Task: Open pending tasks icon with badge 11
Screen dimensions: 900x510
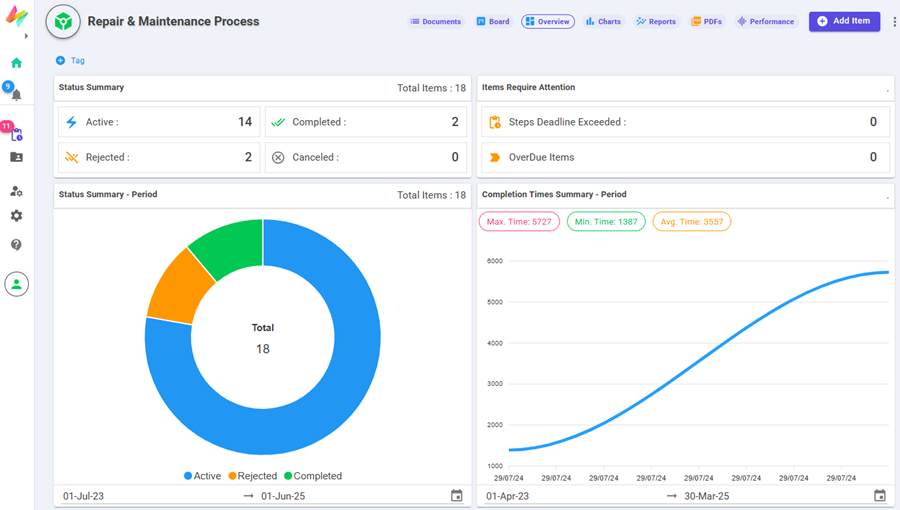Action: (16, 134)
